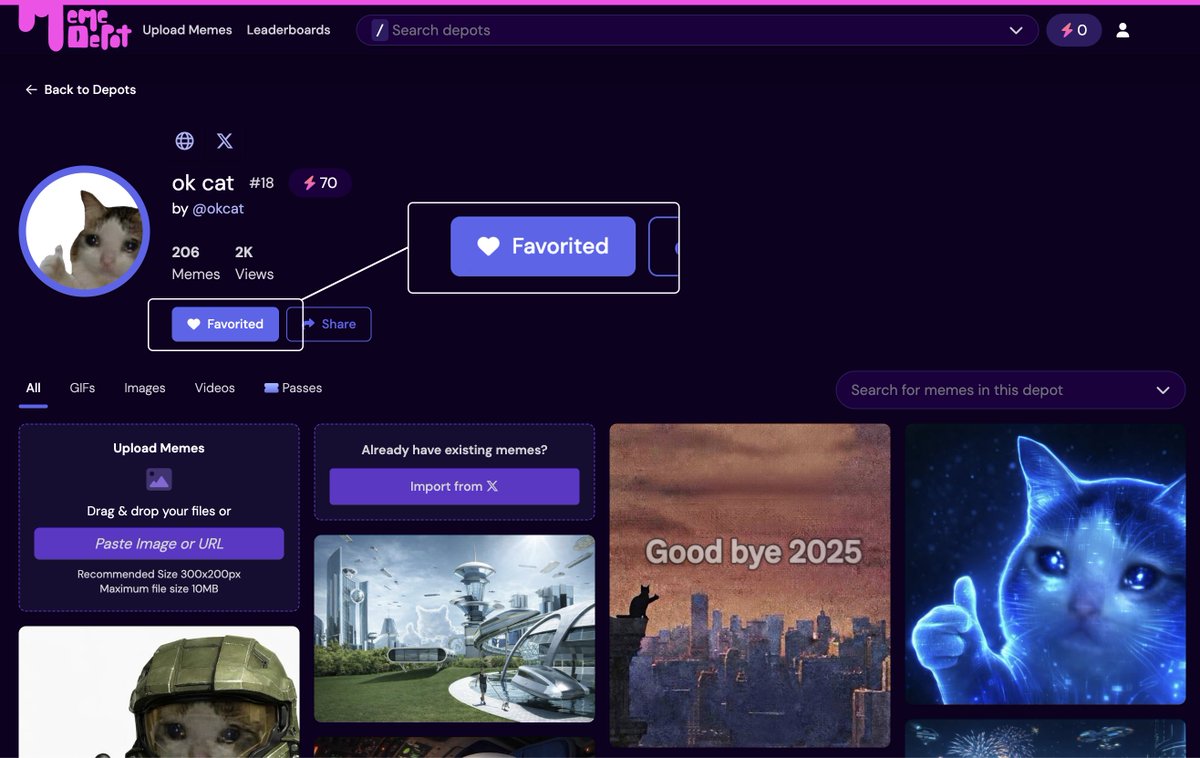Click the image icon in Upload Memes box

(159, 479)
